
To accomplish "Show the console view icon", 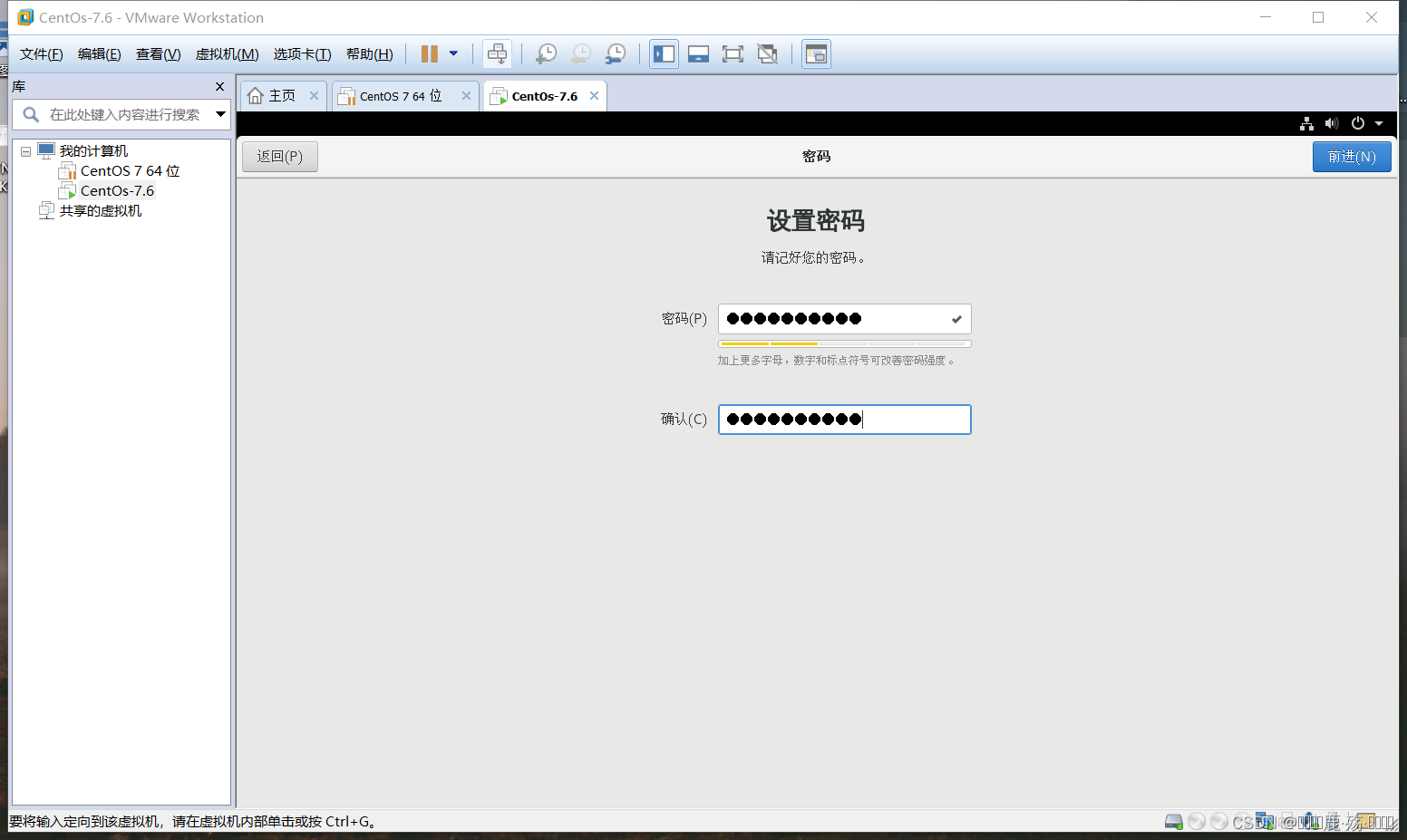I will (x=816, y=54).
